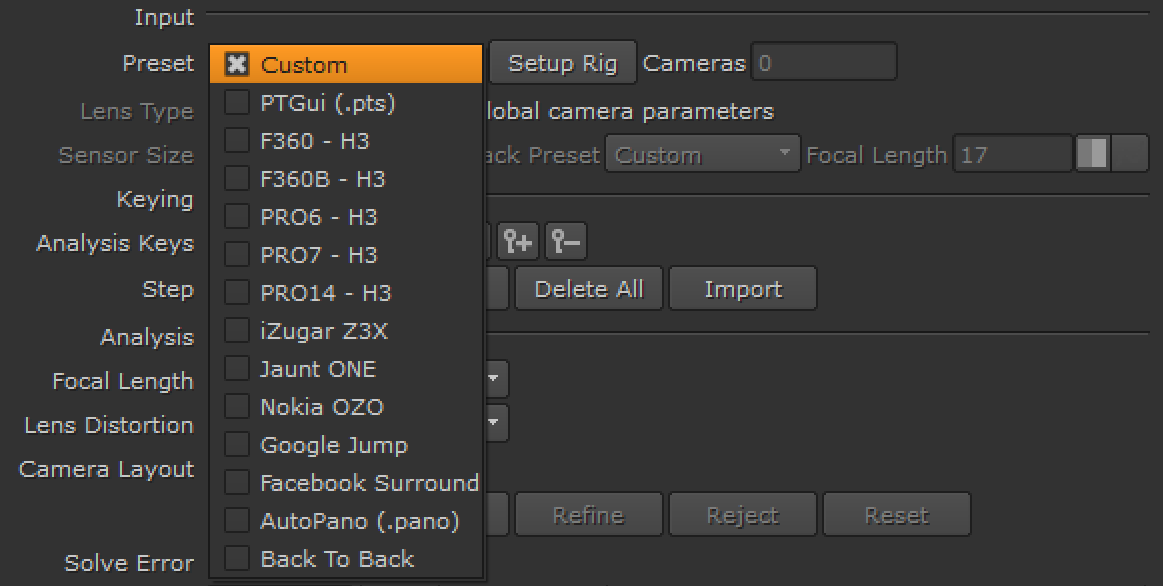Screen dimensions: 1163x586
Task: Click the Import button
Action: (743, 289)
